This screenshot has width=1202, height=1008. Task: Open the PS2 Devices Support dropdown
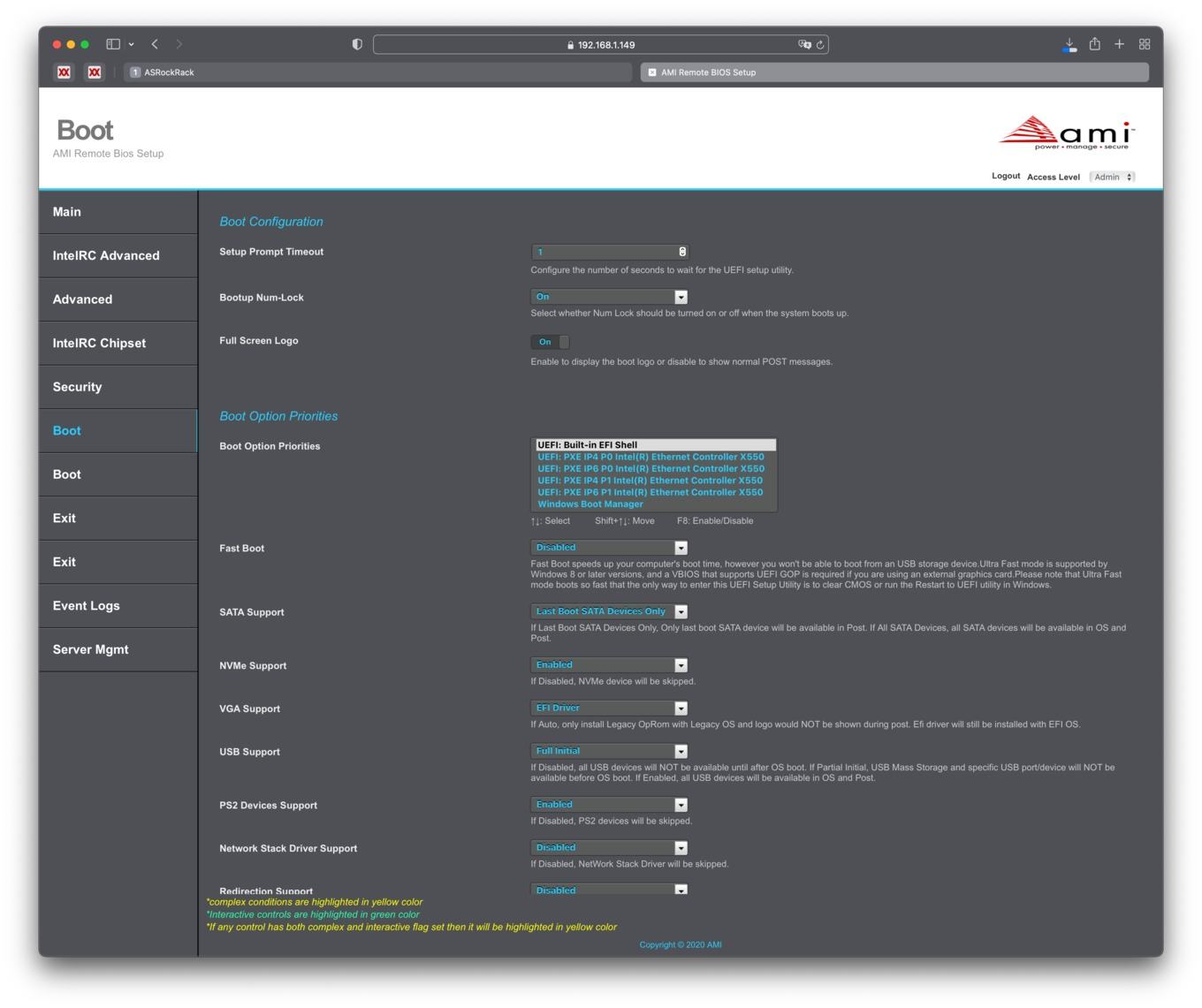pyautogui.click(x=610, y=805)
